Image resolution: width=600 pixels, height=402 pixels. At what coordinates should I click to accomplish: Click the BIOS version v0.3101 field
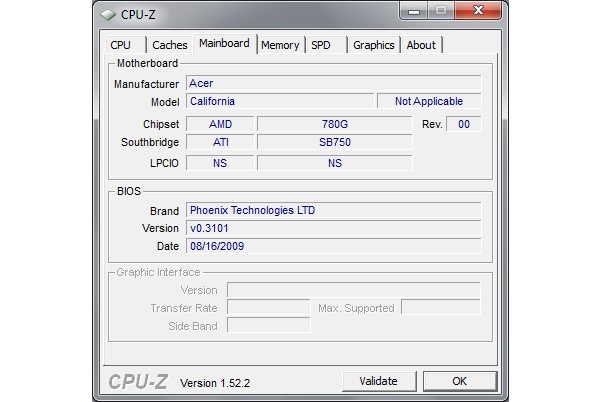click(x=333, y=228)
